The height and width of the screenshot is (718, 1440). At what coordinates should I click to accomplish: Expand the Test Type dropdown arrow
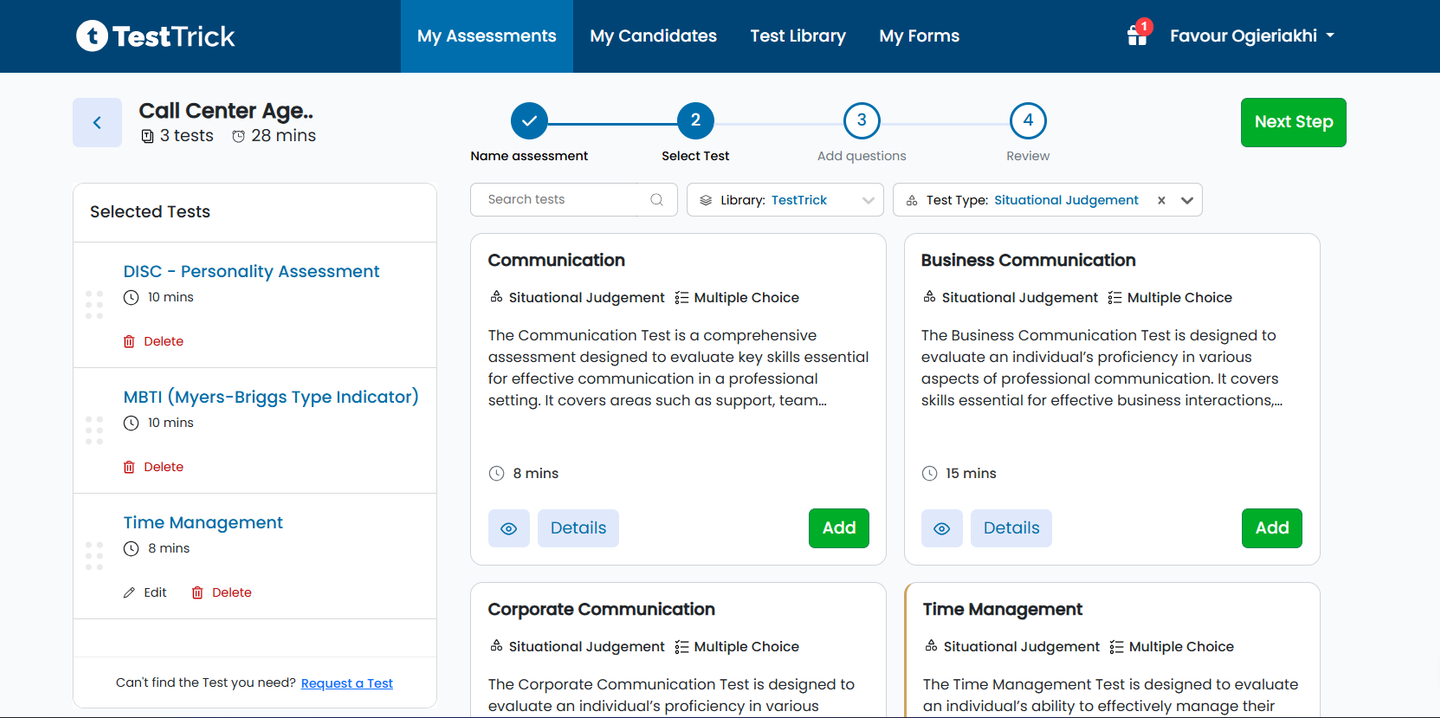tap(1187, 200)
